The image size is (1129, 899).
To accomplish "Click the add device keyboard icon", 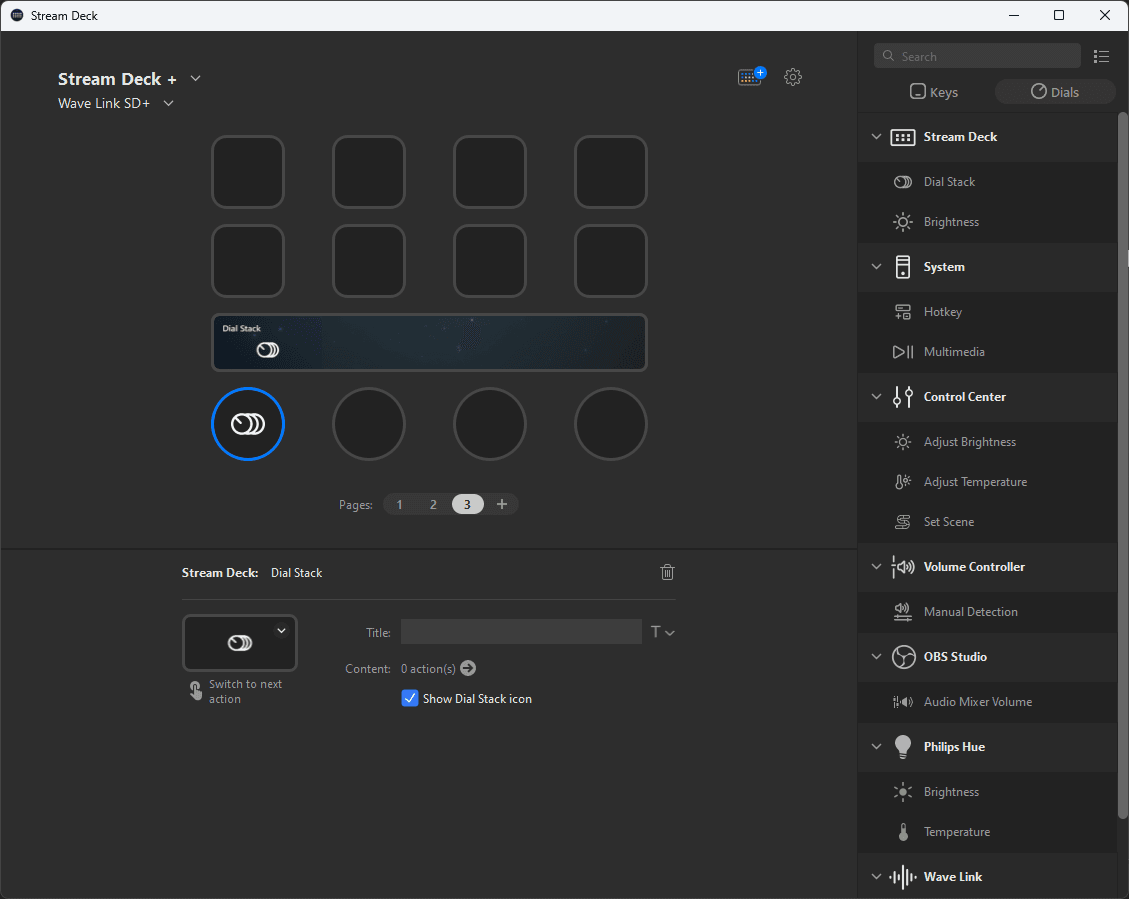I will (750, 77).
